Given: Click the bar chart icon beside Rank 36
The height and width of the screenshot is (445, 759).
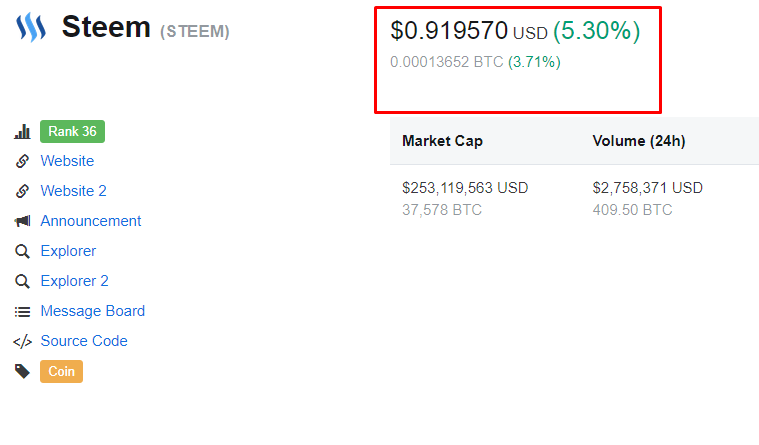Looking at the screenshot, I should click(22, 132).
